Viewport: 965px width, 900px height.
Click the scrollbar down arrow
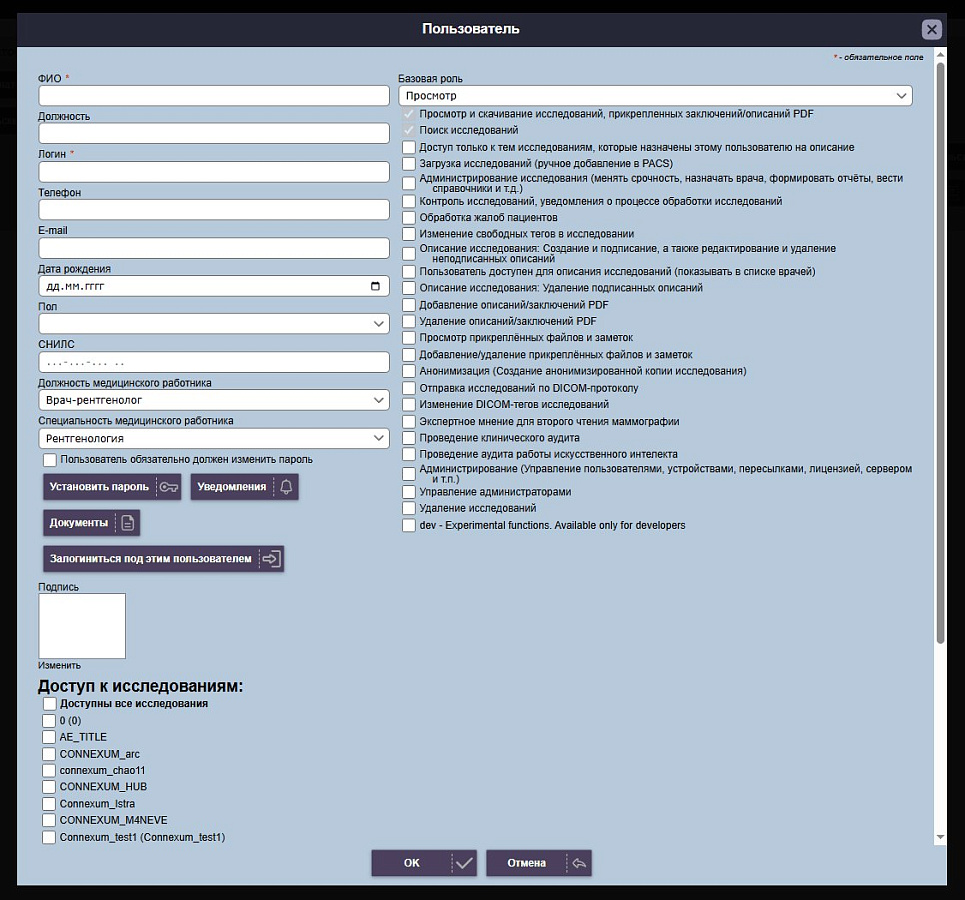(940, 837)
